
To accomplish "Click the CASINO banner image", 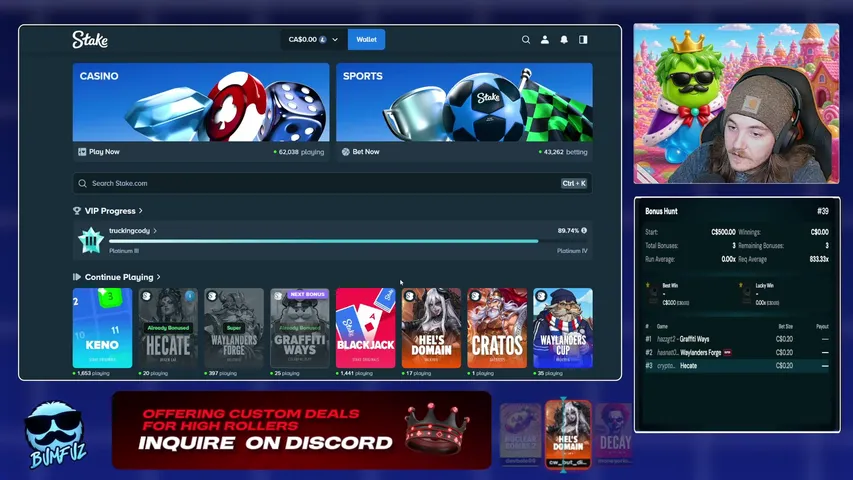I will pyautogui.click(x=201, y=102).
